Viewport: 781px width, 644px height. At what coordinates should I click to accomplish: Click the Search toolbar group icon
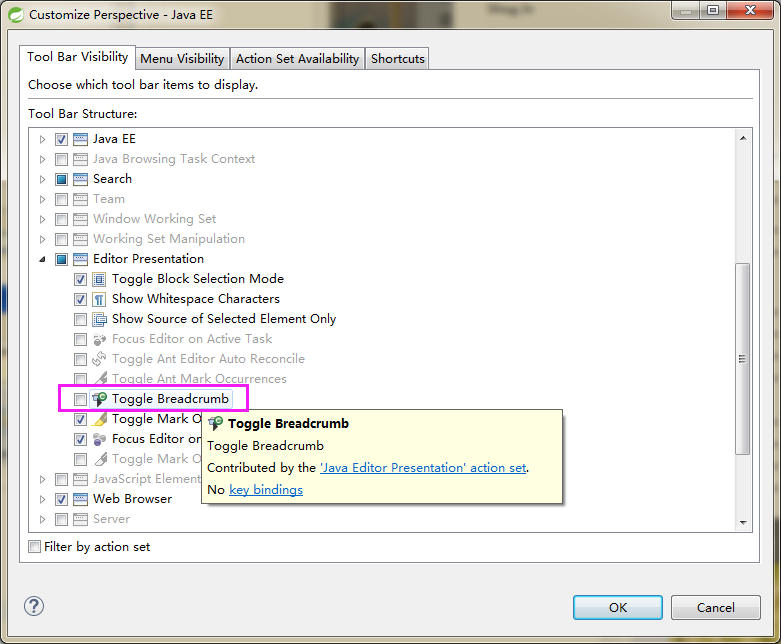click(x=80, y=179)
